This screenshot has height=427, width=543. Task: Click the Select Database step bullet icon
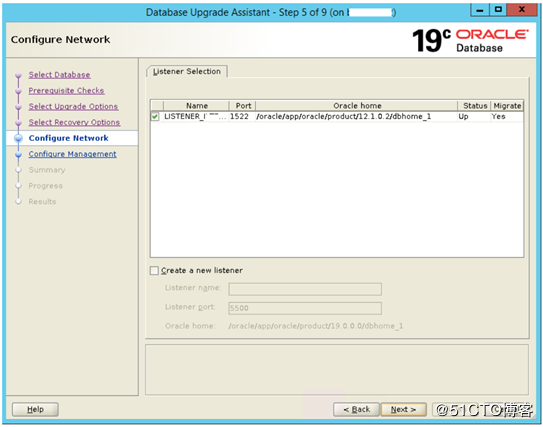[19, 75]
